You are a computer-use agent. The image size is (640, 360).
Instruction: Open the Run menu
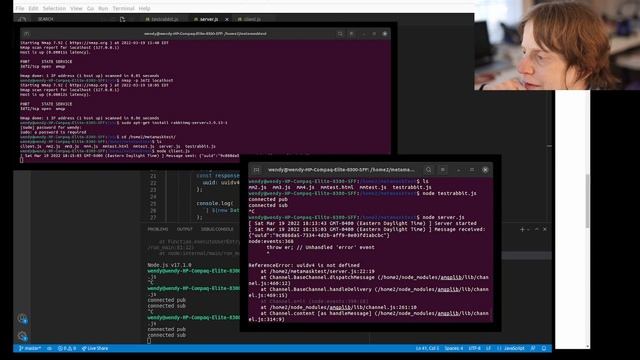[x=103, y=8]
